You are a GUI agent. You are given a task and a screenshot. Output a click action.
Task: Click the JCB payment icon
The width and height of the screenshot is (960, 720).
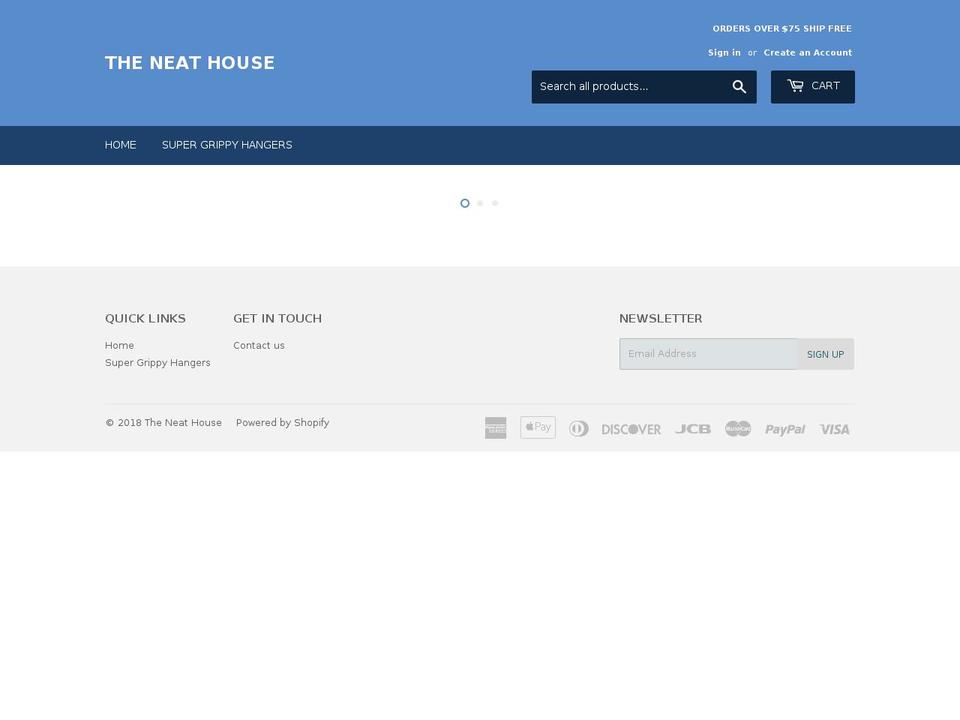click(x=692, y=429)
